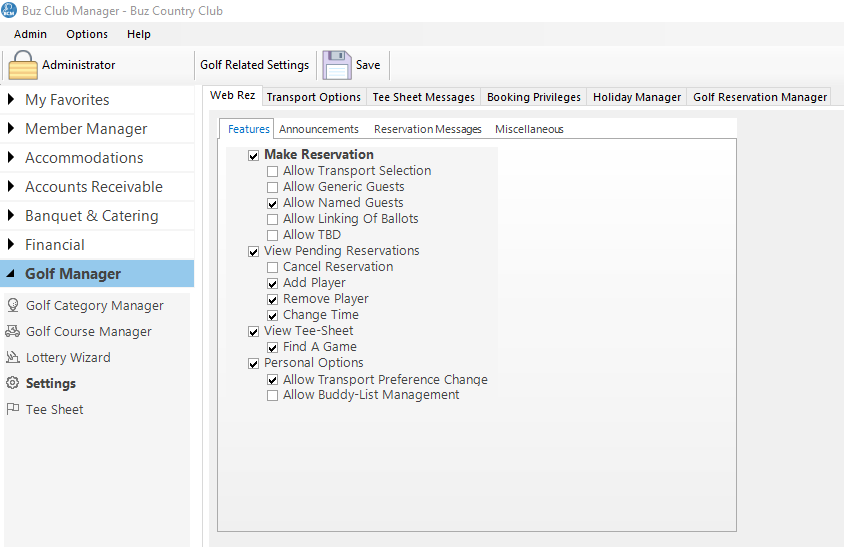
Task: Click the Settings gear icon in sidebar
Action: [x=13, y=384]
